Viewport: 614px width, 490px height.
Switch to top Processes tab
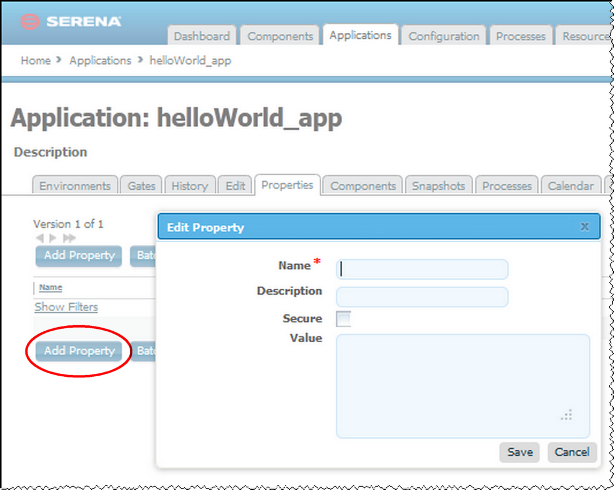click(521, 36)
